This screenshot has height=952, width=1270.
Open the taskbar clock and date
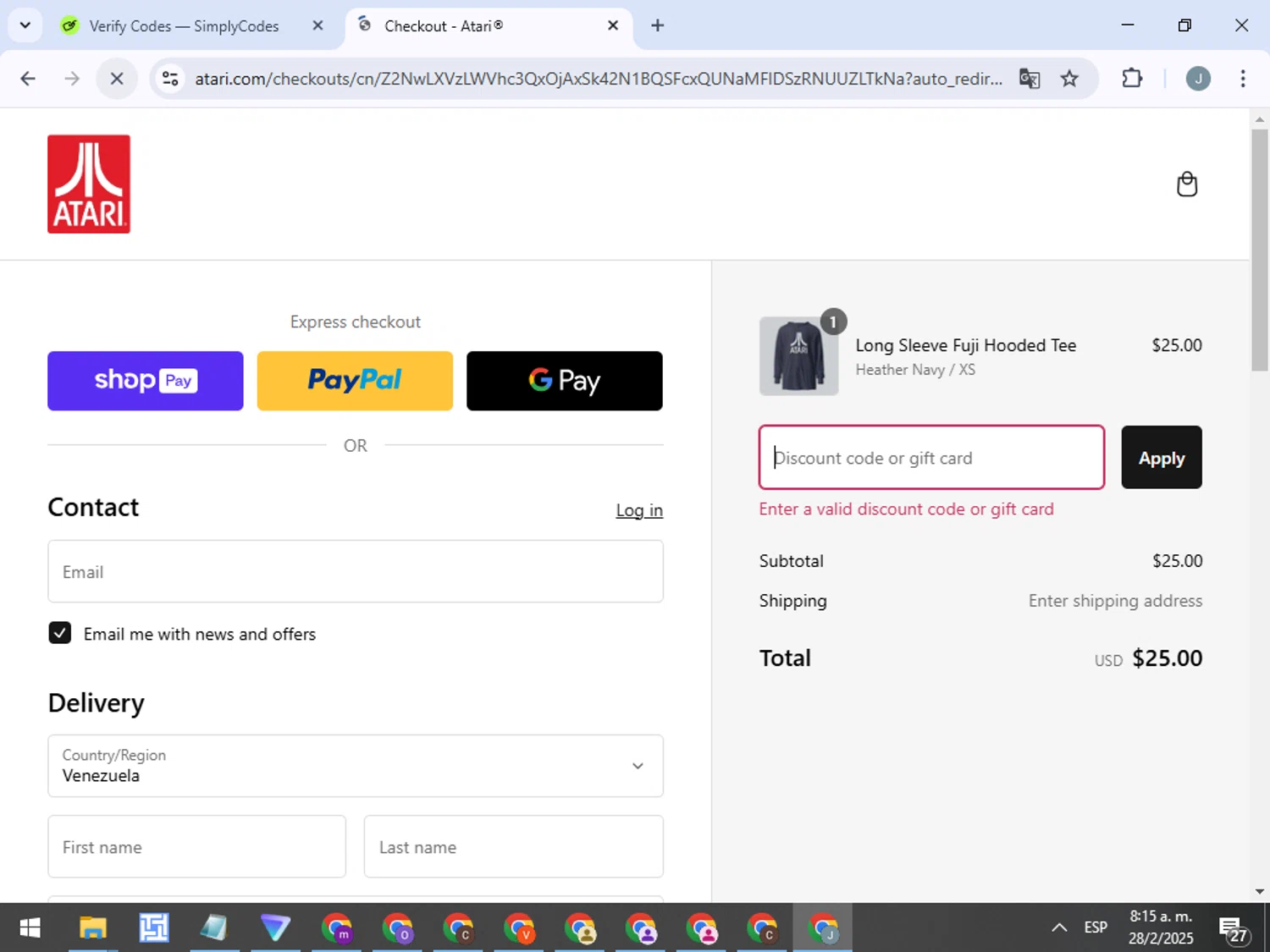[x=1161, y=927]
